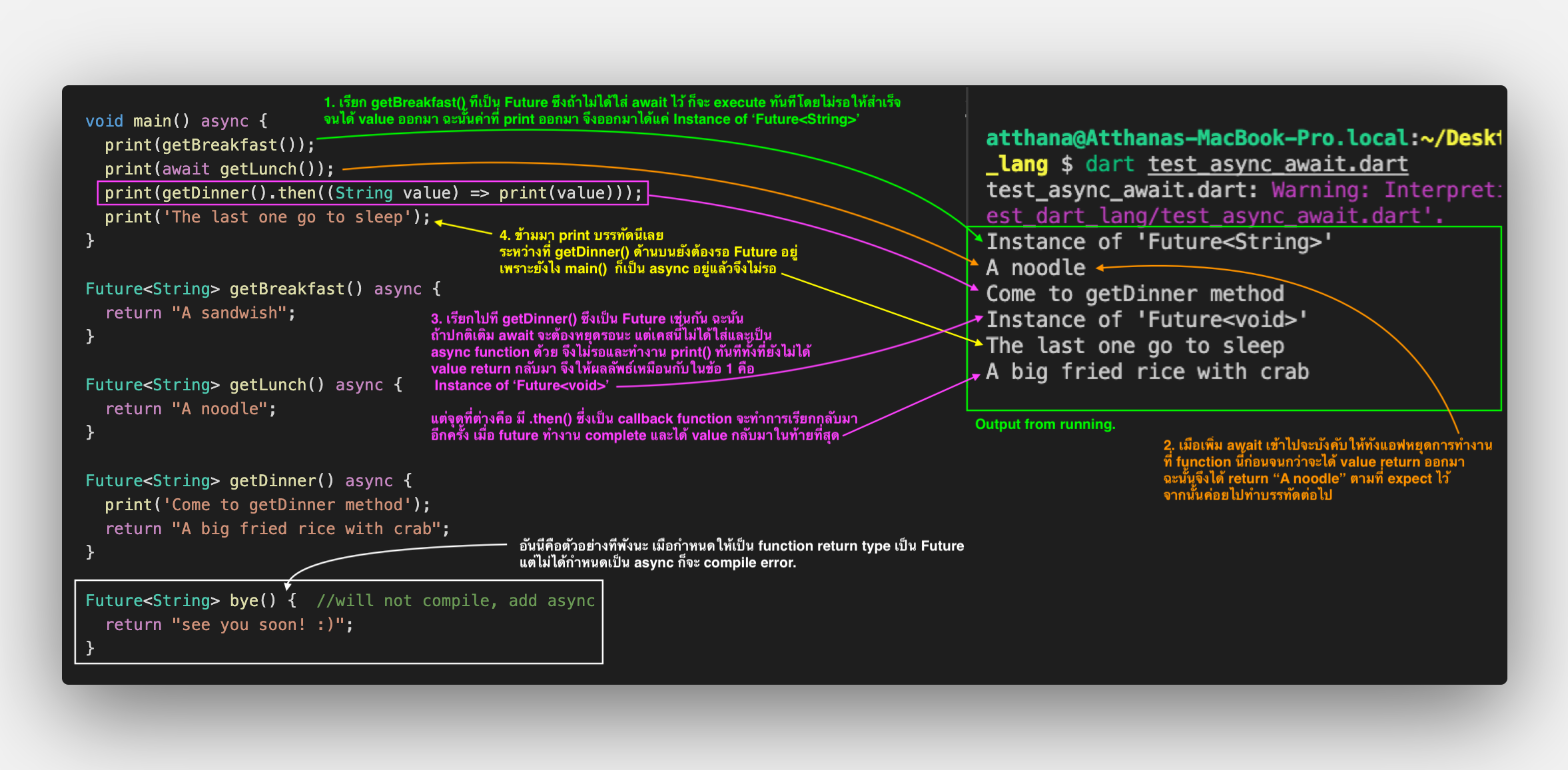Click the '//will not compile, add async' comment
1568x770 pixels.
pos(456,601)
